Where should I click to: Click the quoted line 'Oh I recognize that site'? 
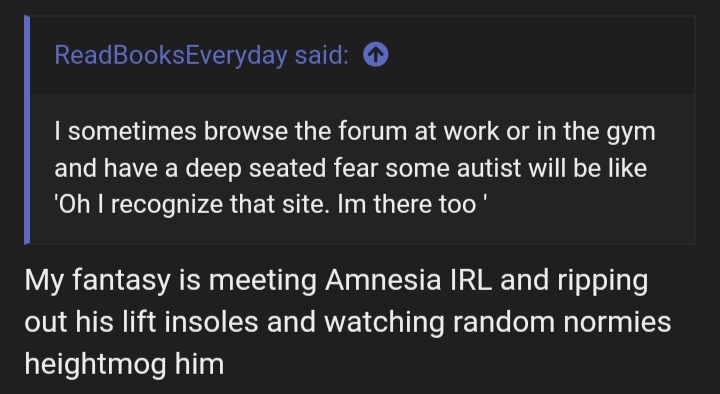tap(192, 204)
